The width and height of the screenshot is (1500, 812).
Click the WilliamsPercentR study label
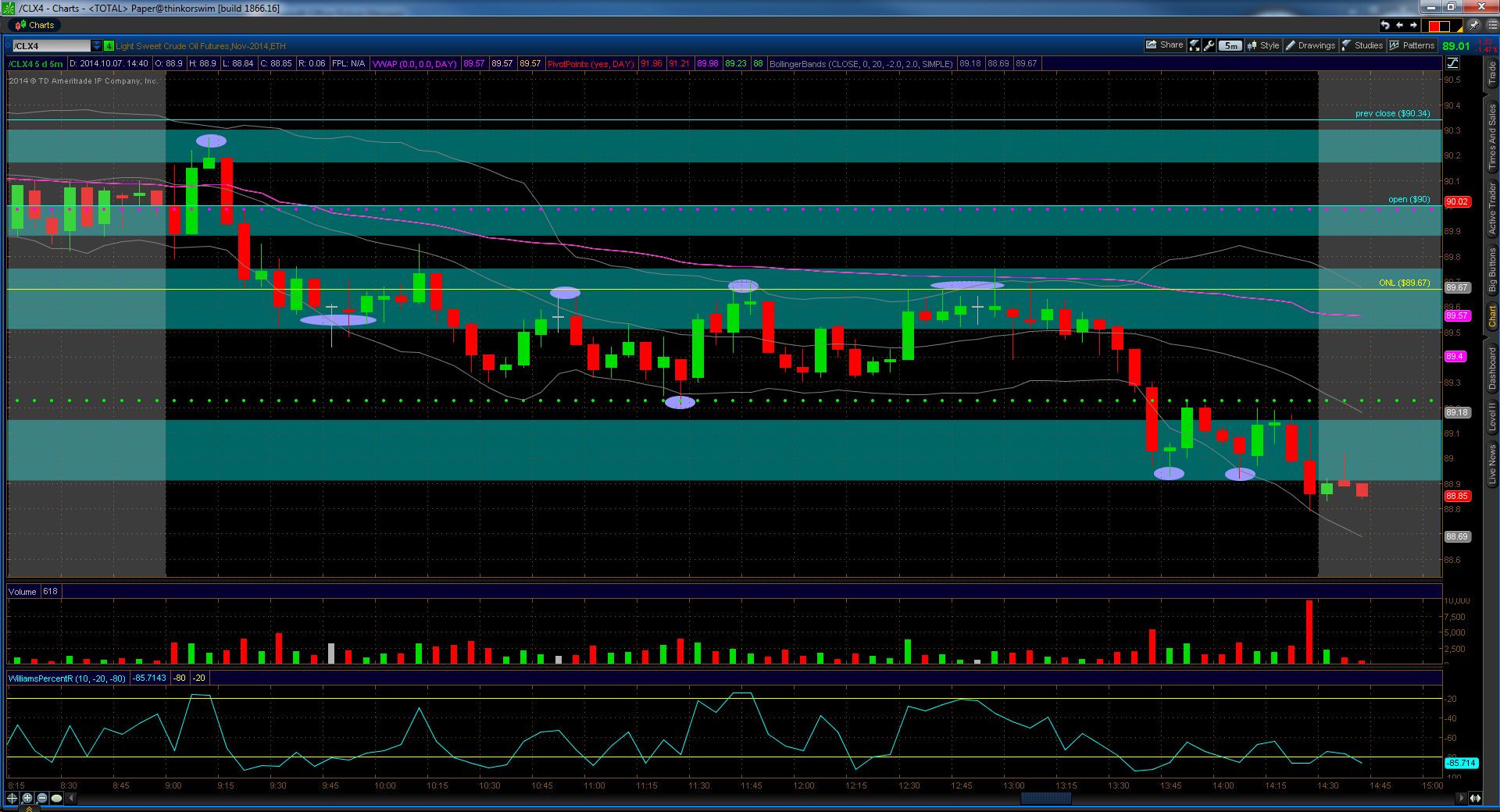[x=67, y=678]
